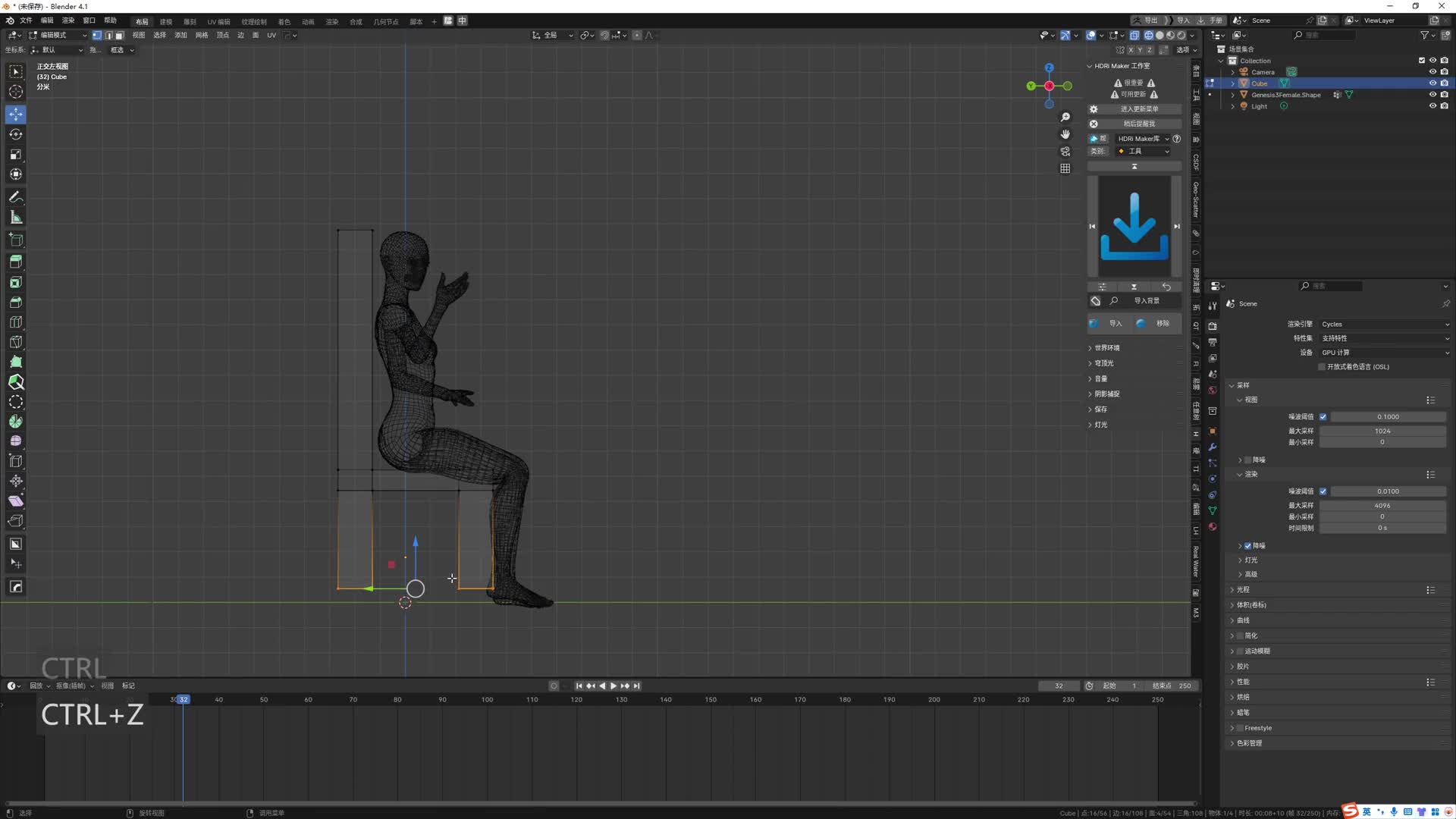
Task: Enable Open Shading Language (OSL) checkbox
Action: pos(1322,367)
